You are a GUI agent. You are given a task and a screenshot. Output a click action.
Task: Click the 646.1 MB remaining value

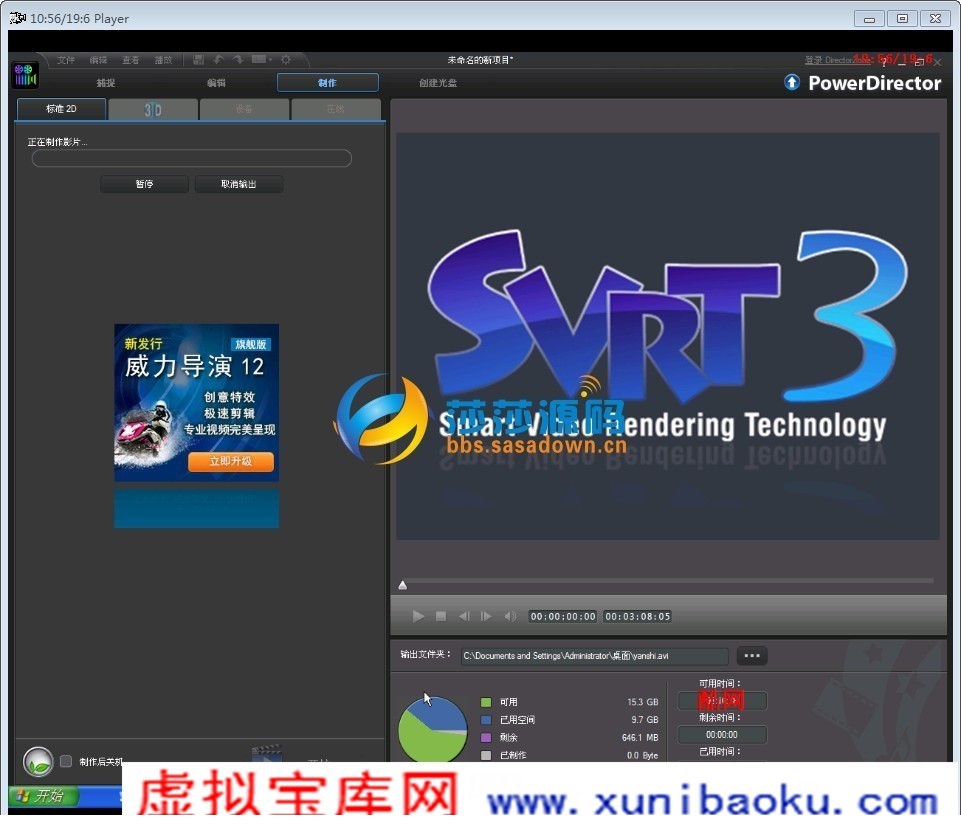pos(640,737)
